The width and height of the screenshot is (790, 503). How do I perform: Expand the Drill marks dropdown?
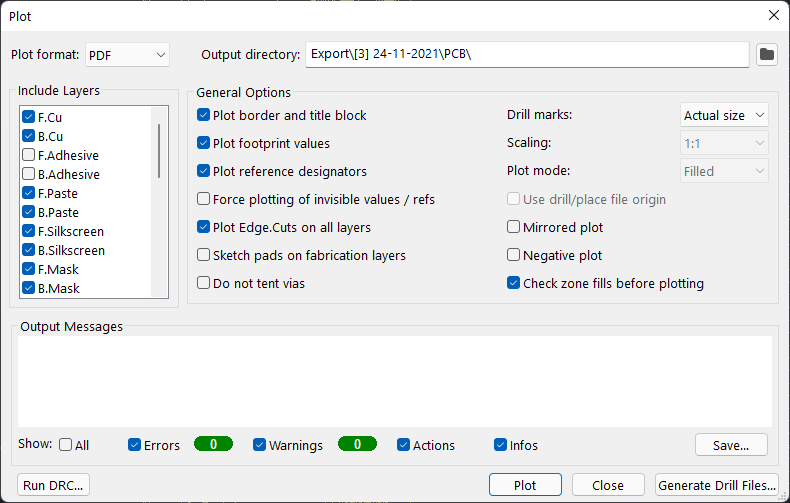click(x=724, y=115)
